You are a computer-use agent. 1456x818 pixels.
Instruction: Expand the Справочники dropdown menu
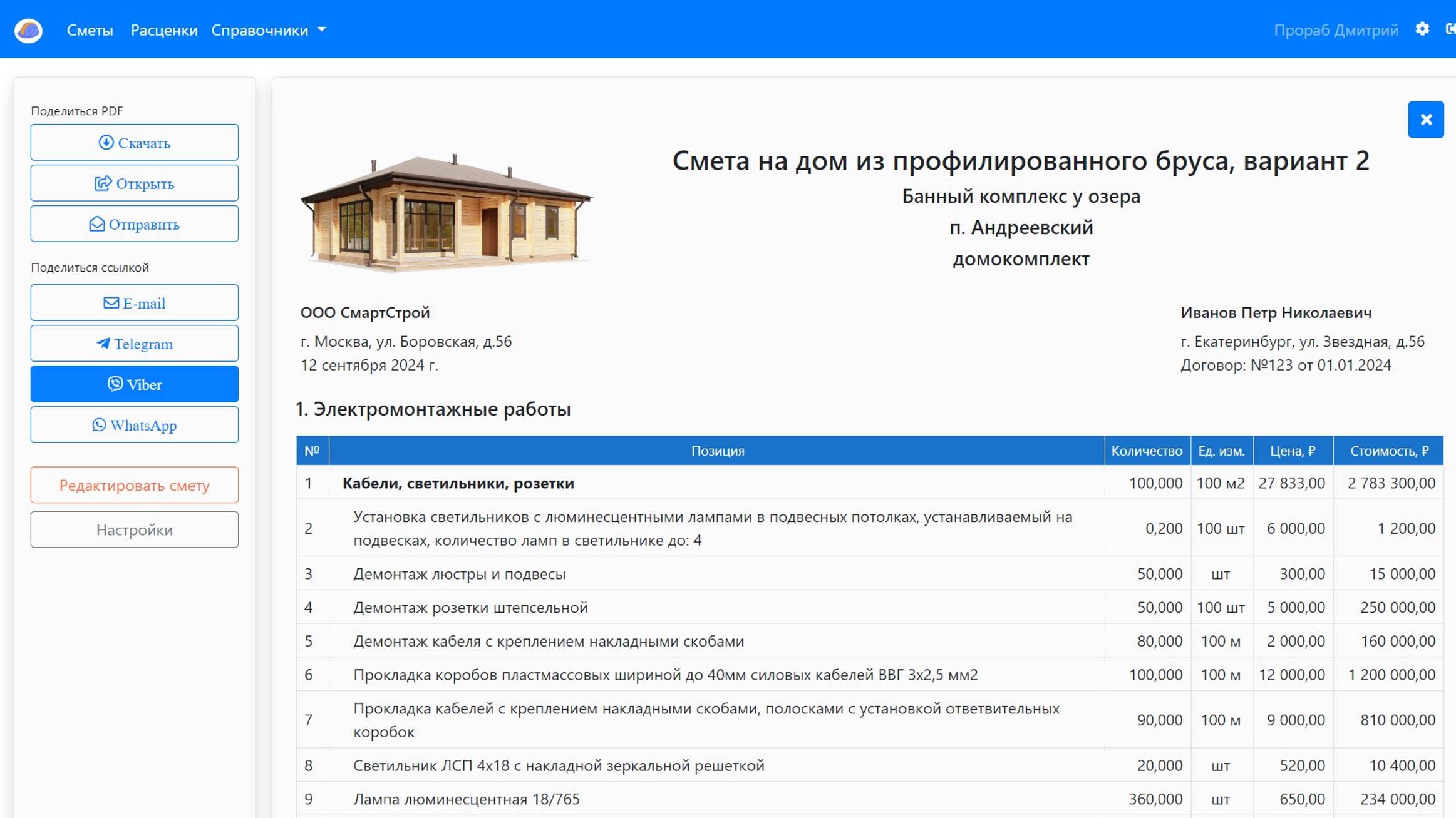[268, 30]
